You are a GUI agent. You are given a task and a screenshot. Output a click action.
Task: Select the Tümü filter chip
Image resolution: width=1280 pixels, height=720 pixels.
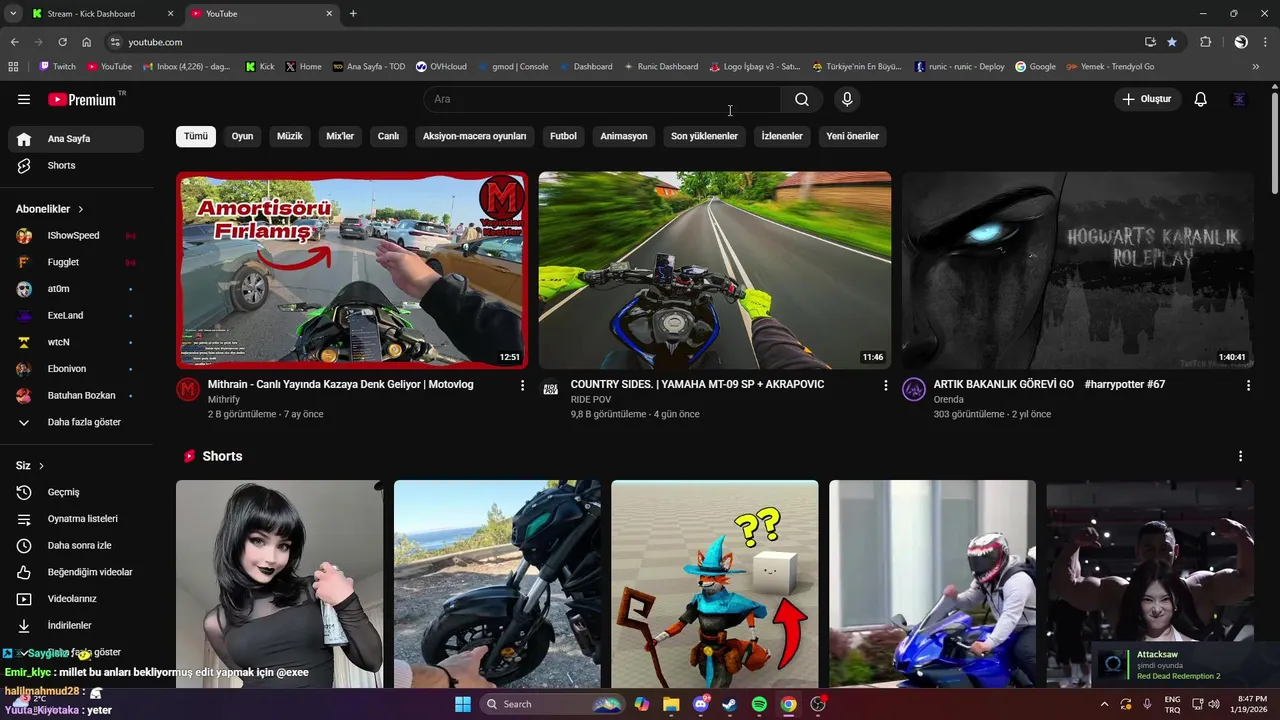tap(196, 136)
